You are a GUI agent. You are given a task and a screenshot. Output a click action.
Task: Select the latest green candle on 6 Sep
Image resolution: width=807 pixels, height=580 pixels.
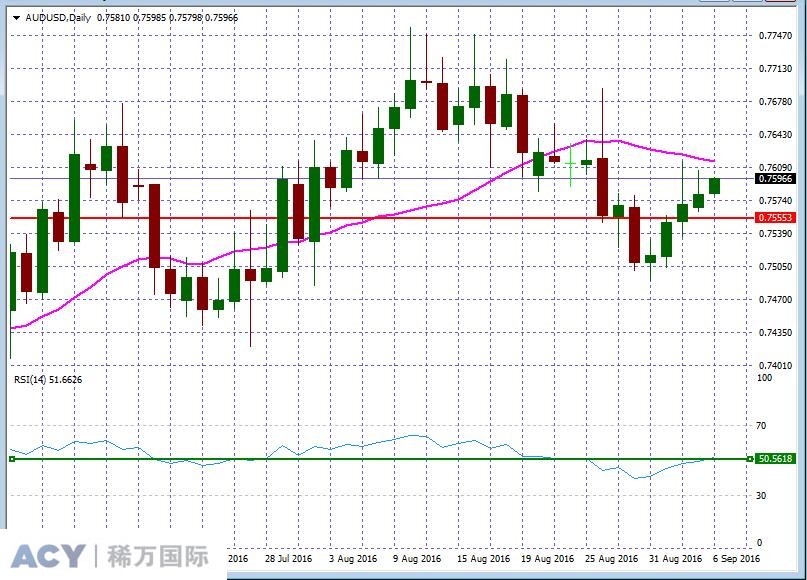point(714,186)
